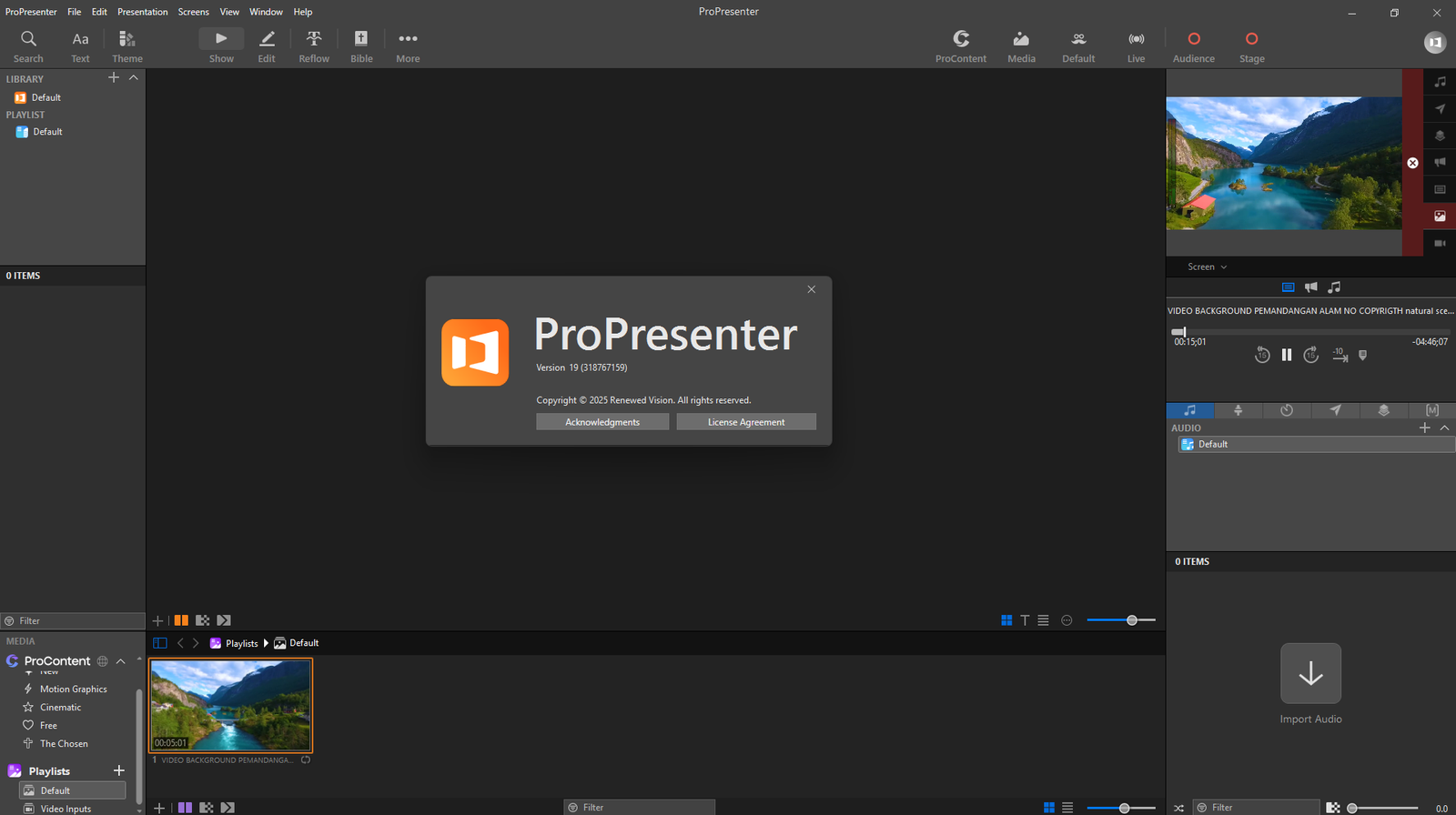
Task: Open the slide view options menu
Action: point(1067,620)
